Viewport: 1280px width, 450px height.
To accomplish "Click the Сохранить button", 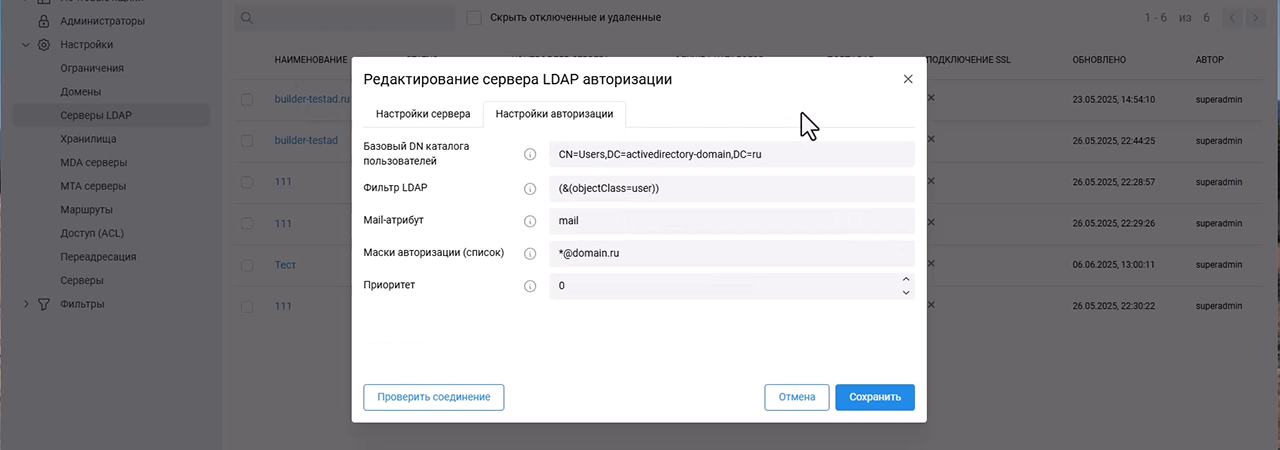I will [x=874, y=397].
